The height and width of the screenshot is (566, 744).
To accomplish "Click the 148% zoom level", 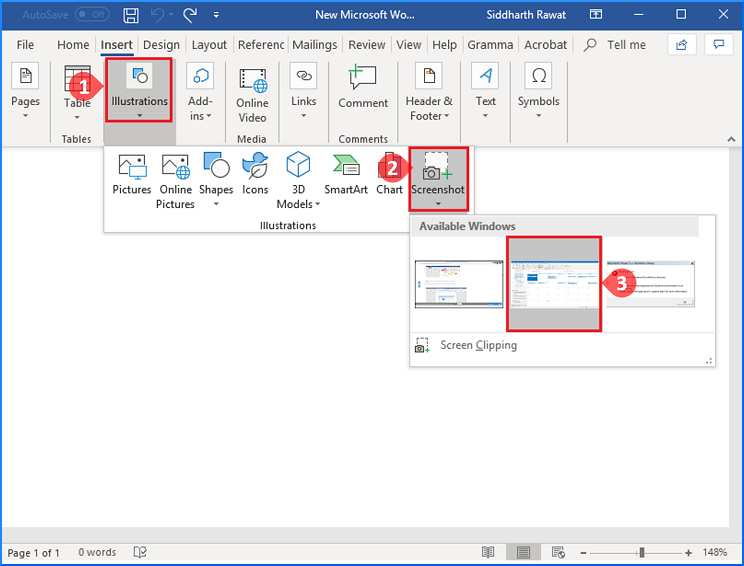I will pos(714,552).
